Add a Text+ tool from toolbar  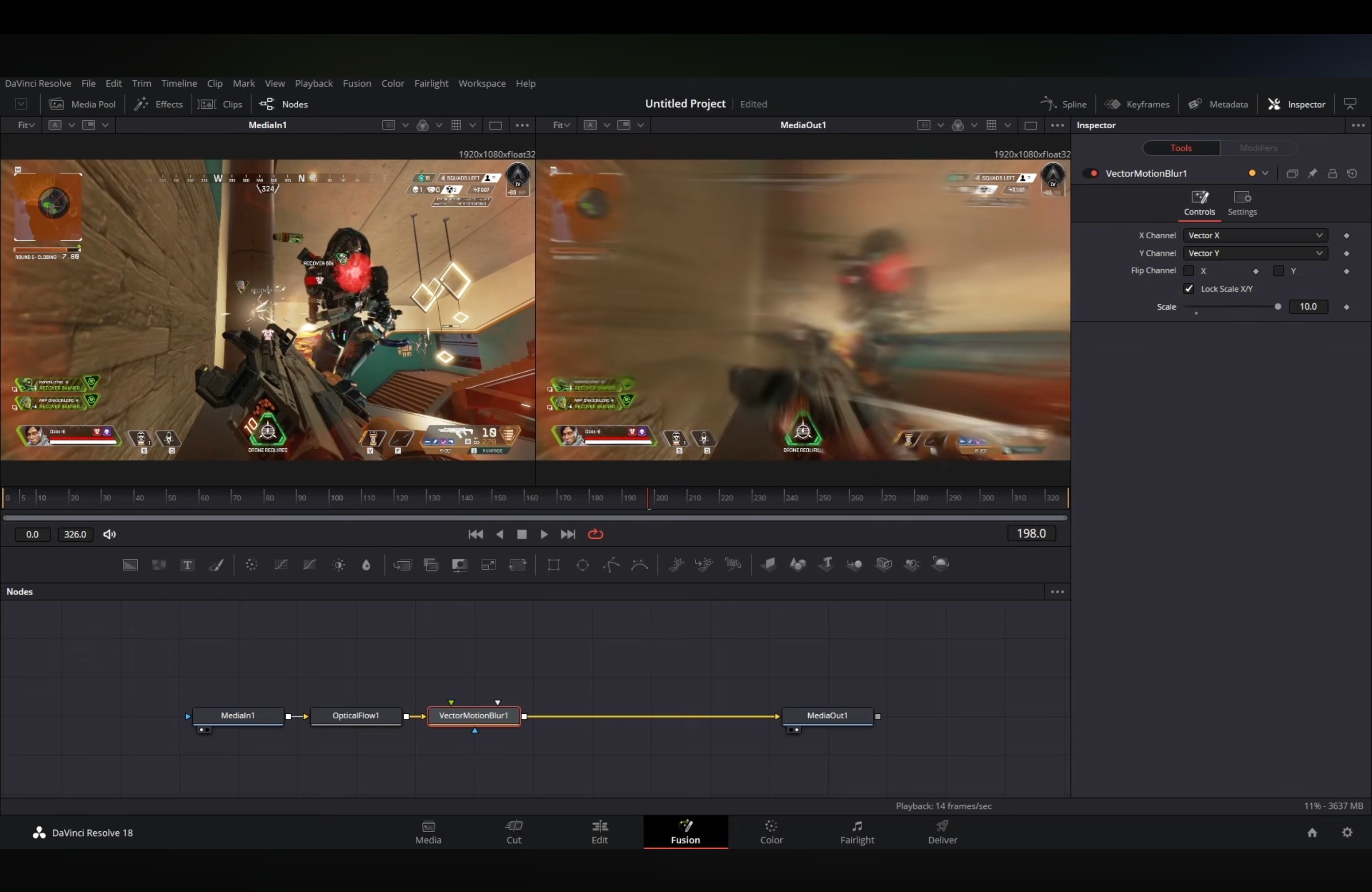pyautogui.click(x=187, y=564)
